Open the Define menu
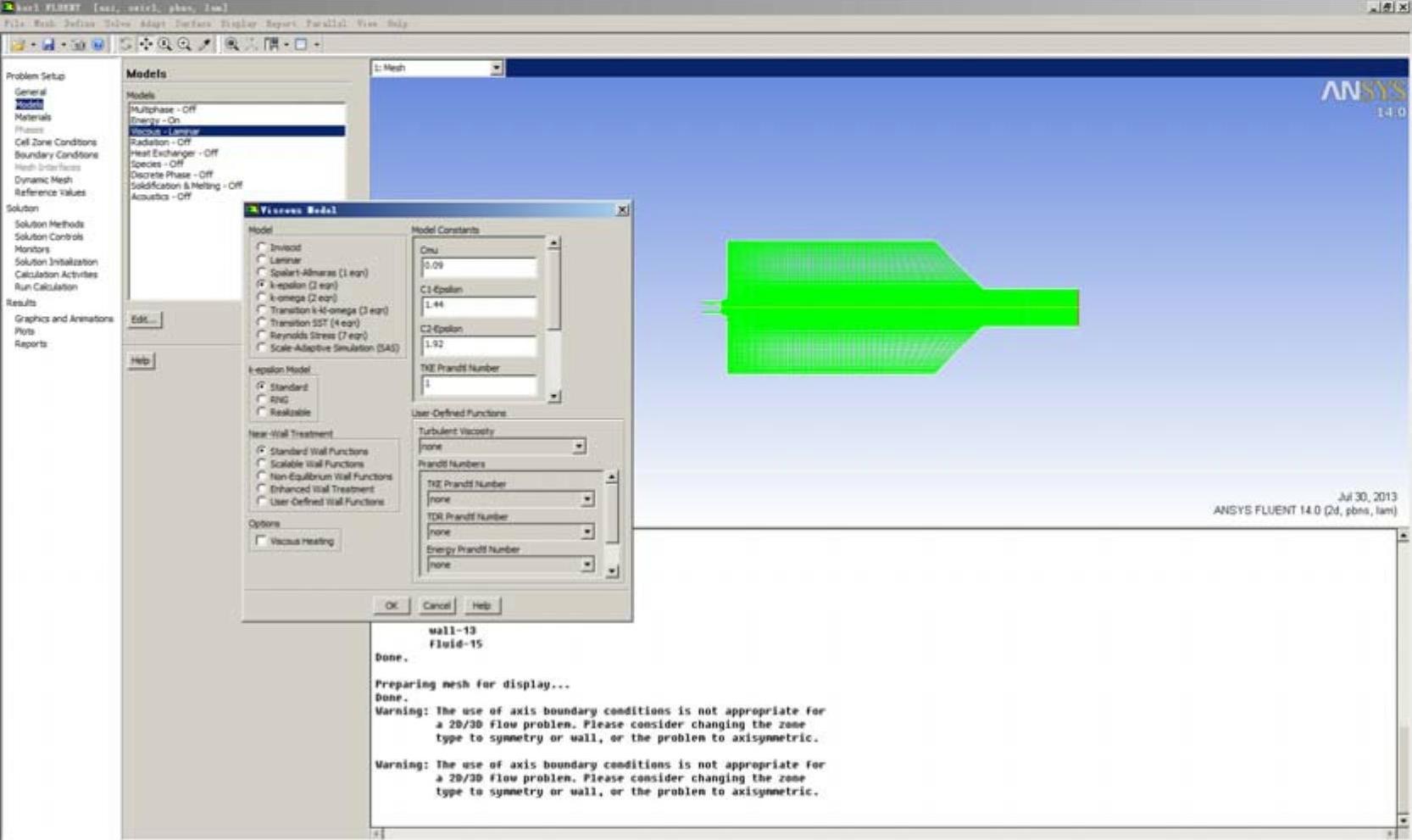Image resolution: width=1412 pixels, height=840 pixels. tap(80, 24)
